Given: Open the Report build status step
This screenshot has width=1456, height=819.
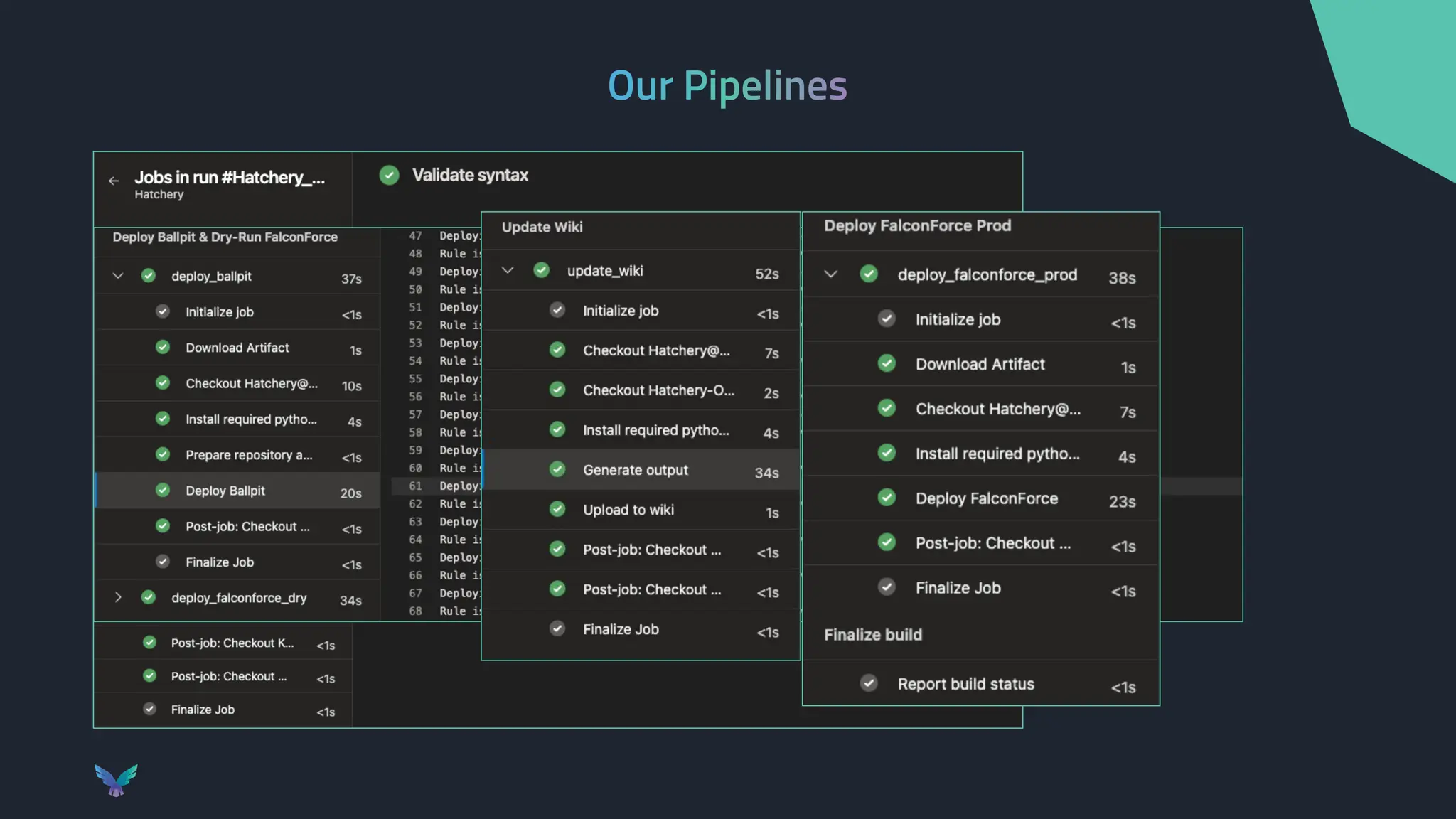Looking at the screenshot, I should point(965,684).
